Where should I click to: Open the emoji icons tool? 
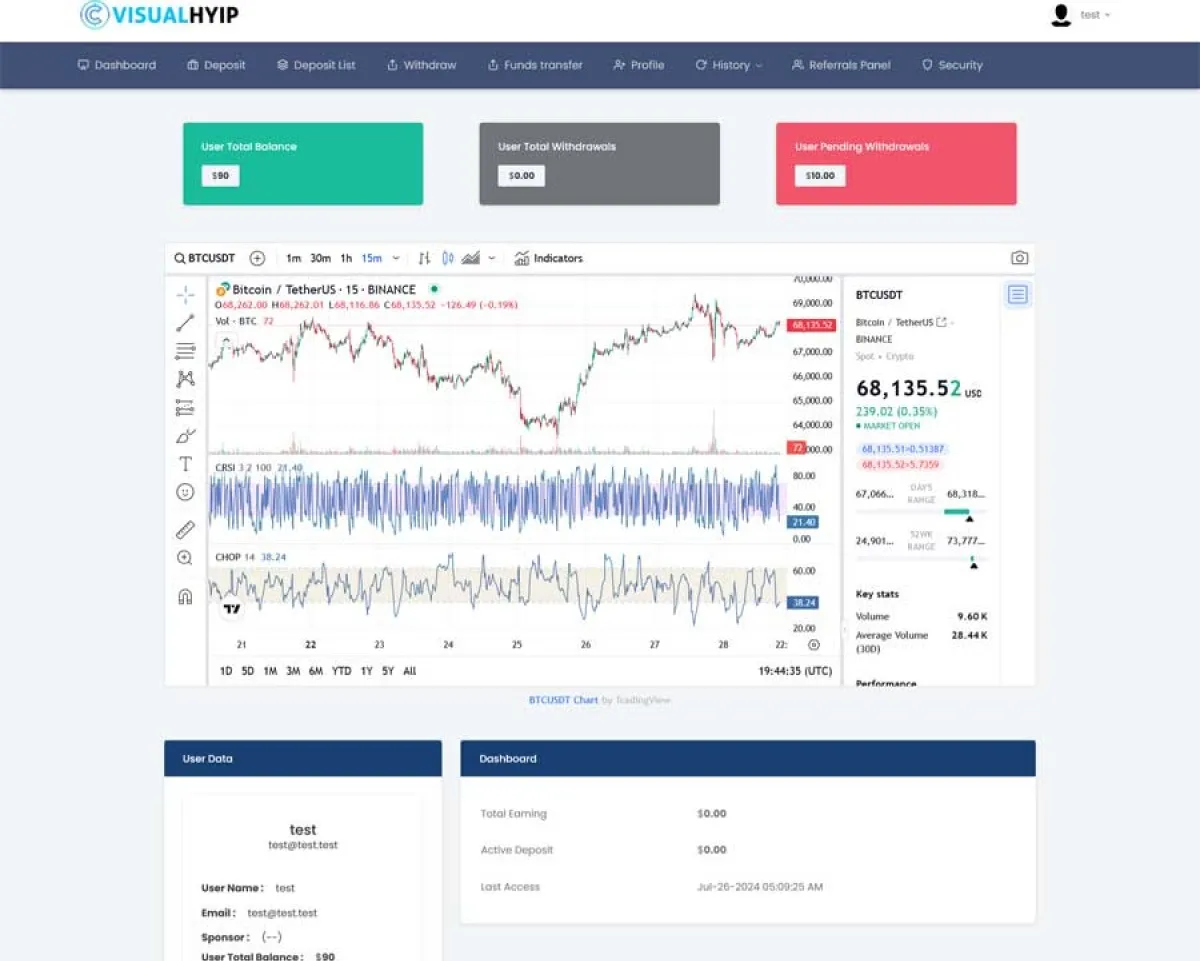tap(185, 492)
